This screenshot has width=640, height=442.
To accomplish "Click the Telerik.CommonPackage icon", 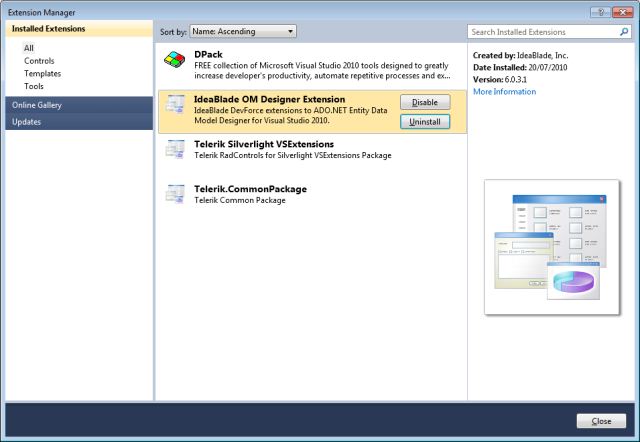I will (x=176, y=194).
